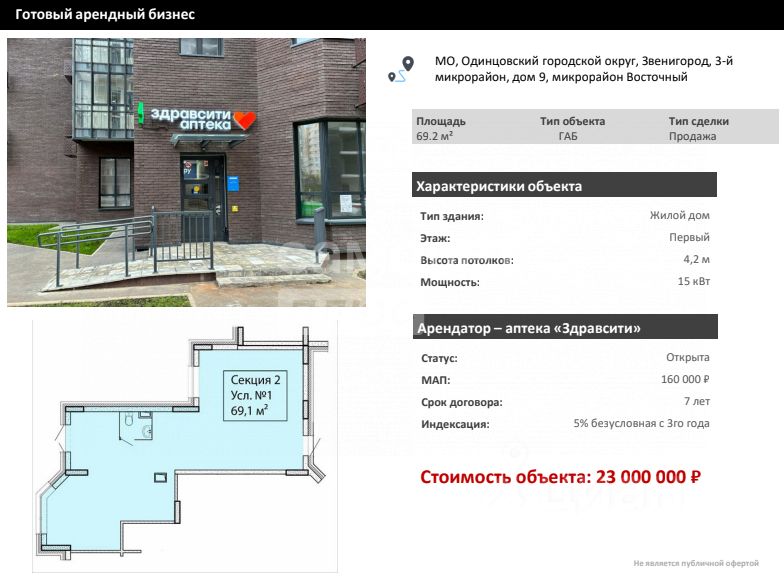Click the value 'Продажа'
The width and height of the screenshot is (784, 579).
click(x=692, y=136)
